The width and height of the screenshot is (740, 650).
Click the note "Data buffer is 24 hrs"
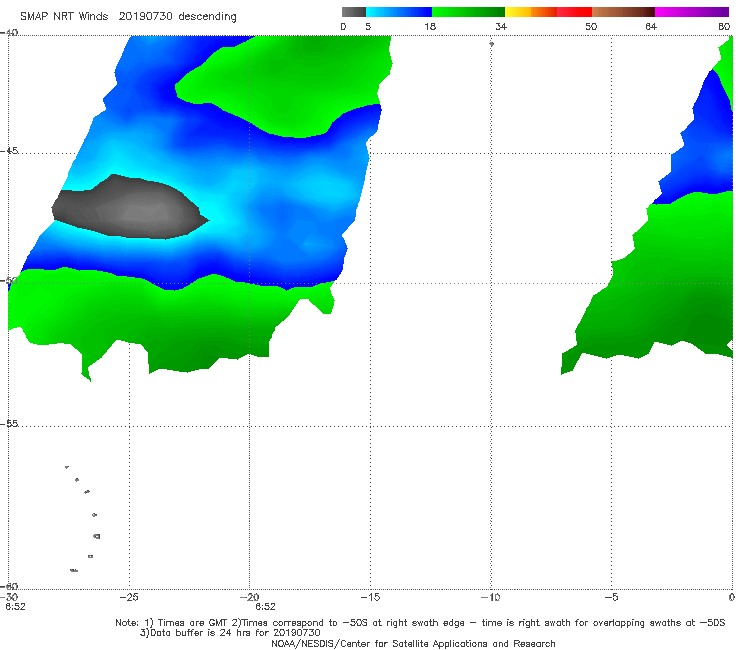pyautogui.click(x=202, y=633)
